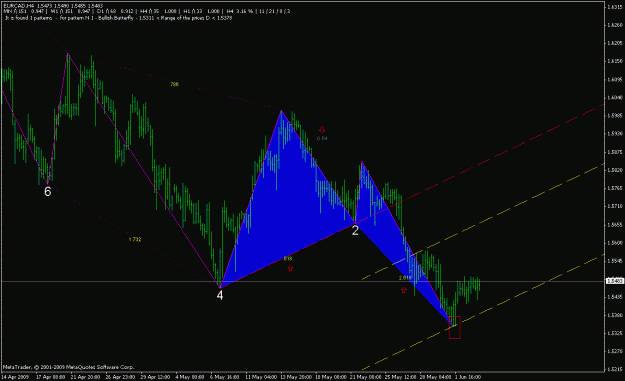Click the down arrow marker above "0.54"
The image size is (625, 381).
pyautogui.click(x=322, y=130)
